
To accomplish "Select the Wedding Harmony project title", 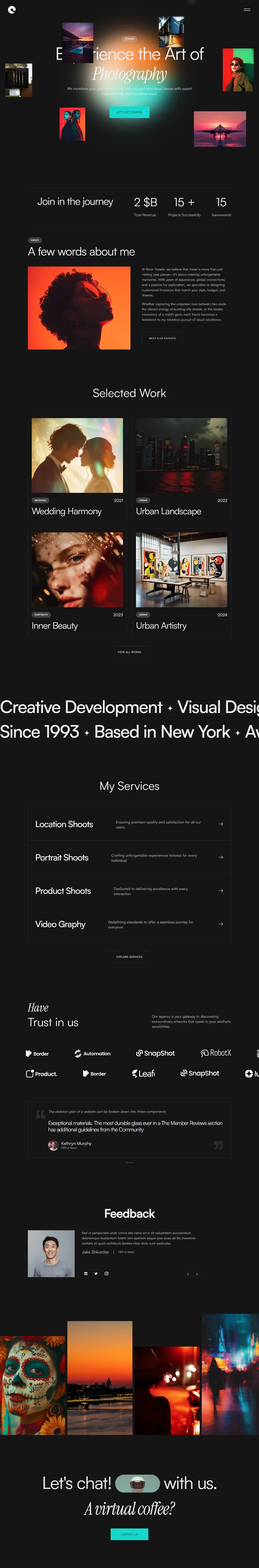I will coord(67,511).
